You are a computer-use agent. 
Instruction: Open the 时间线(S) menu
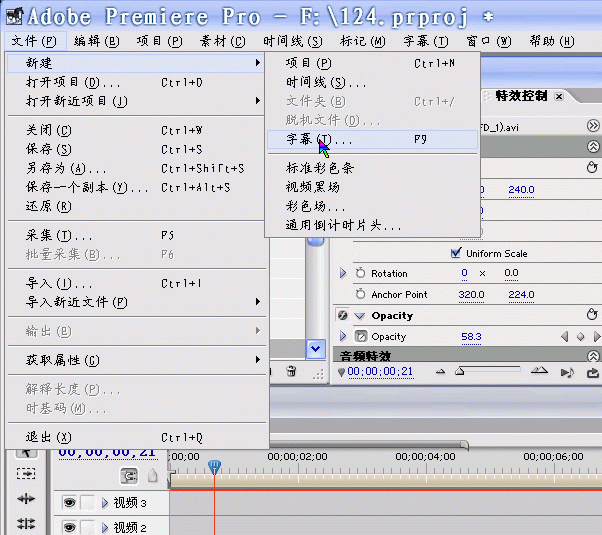tap(293, 41)
